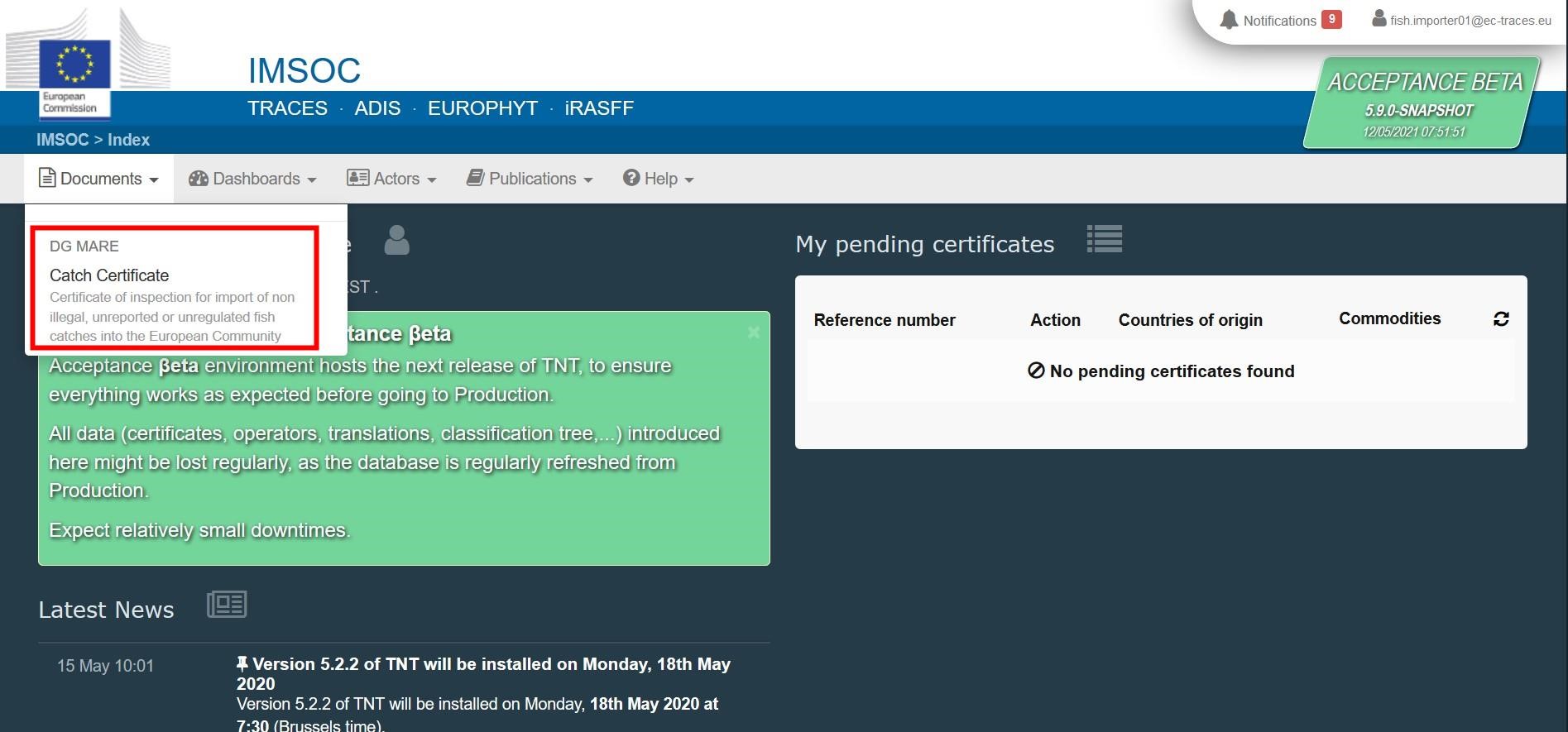The image size is (1568, 732).
Task: Click the Notifications bell icon
Action: click(x=1229, y=20)
